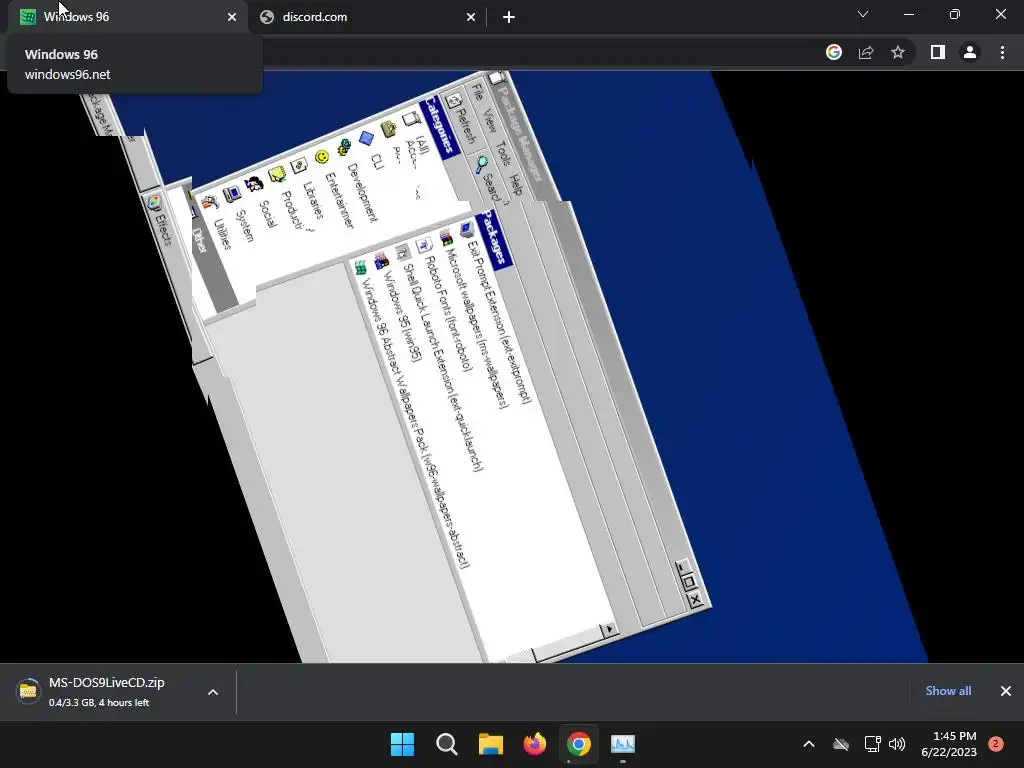Click the Windows Start button
1024x768 pixels.
click(402, 744)
